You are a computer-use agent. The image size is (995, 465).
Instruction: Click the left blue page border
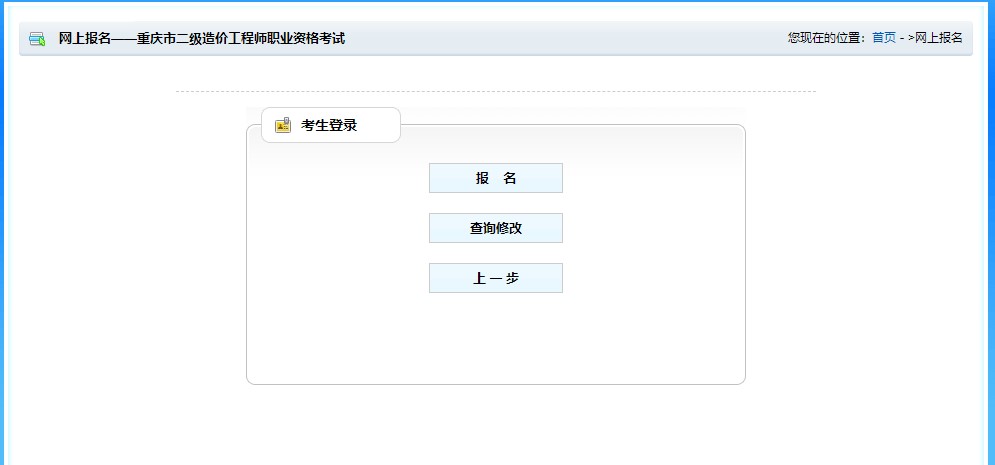[x=4, y=250]
